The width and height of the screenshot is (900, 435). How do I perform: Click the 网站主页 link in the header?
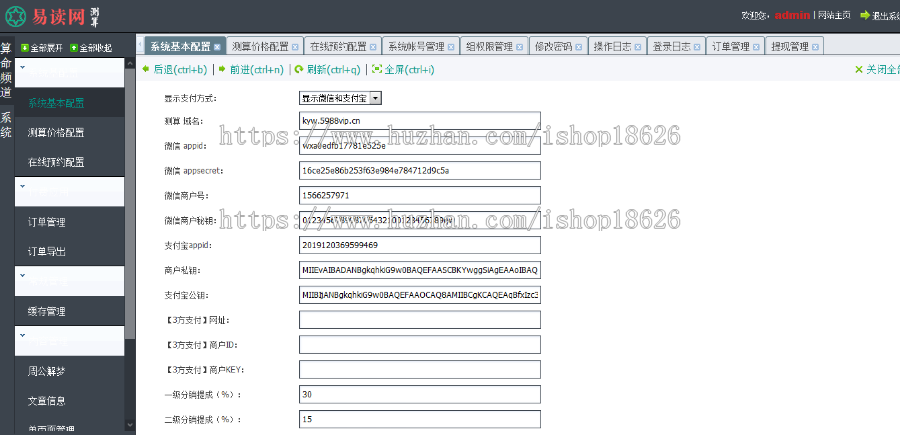833,15
